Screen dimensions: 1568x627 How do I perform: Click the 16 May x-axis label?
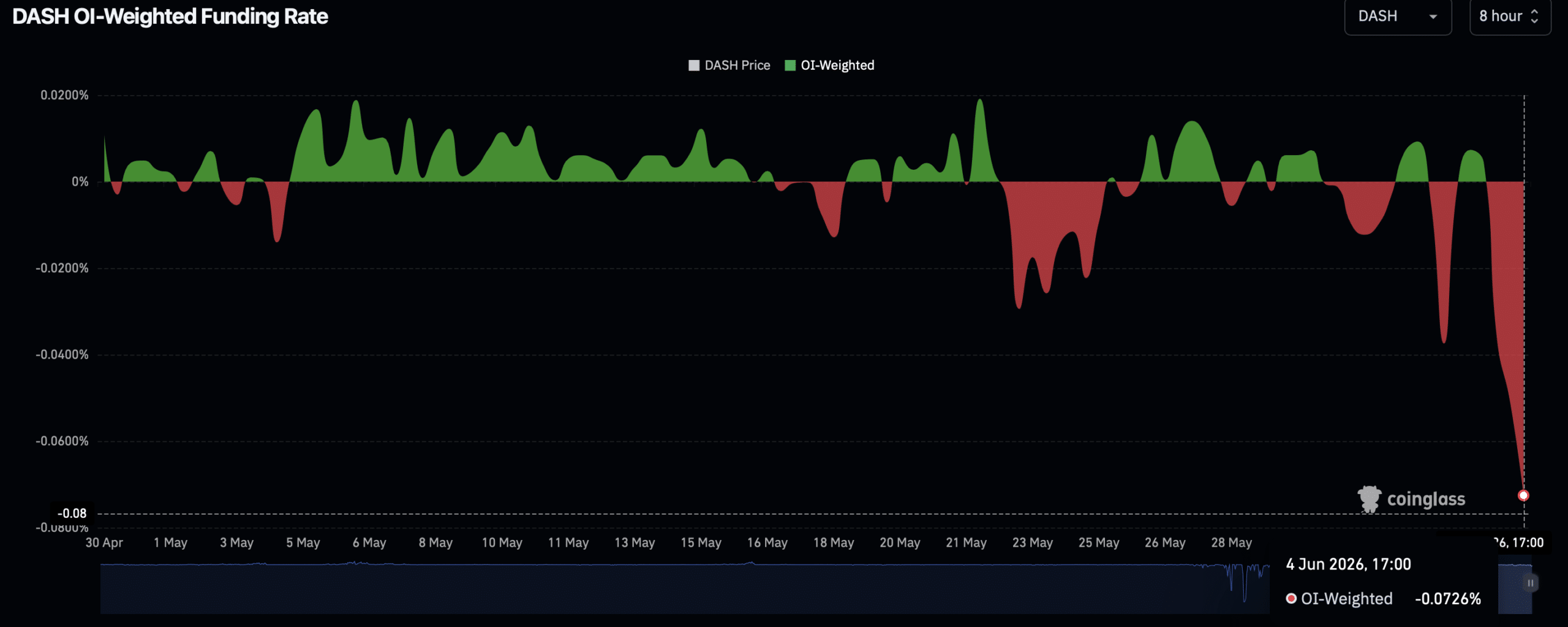767,542
